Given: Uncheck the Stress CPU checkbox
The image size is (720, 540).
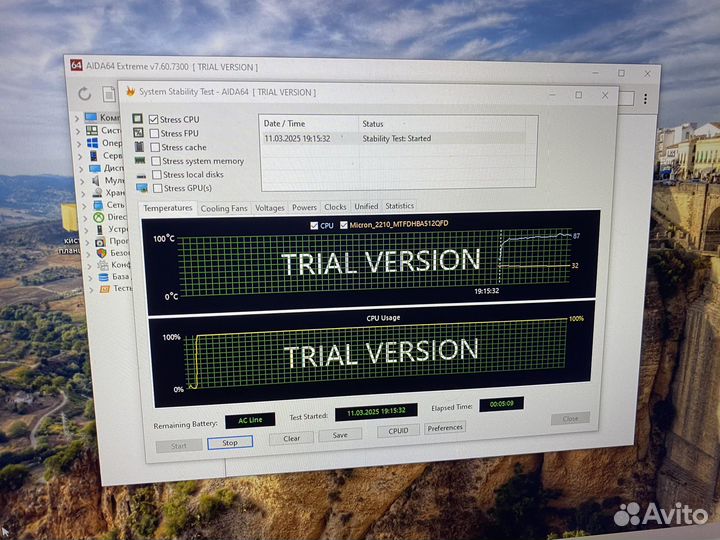Looking at the screenshot, I should point(153,119).
